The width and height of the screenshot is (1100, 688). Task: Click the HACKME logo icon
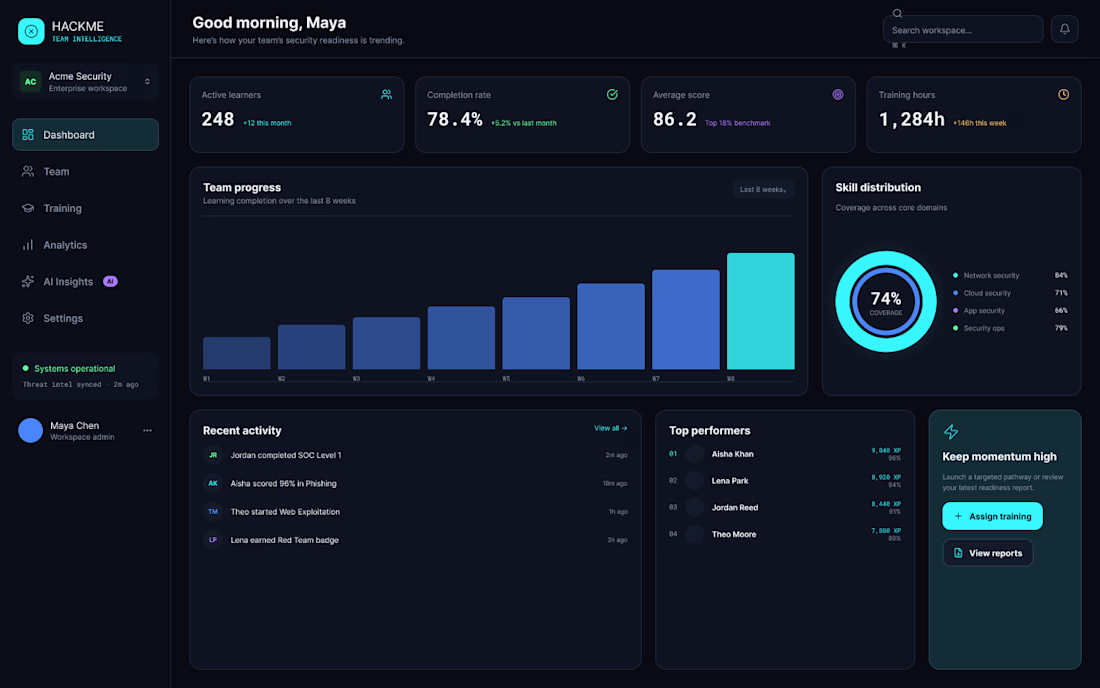(x=31, y=31)
